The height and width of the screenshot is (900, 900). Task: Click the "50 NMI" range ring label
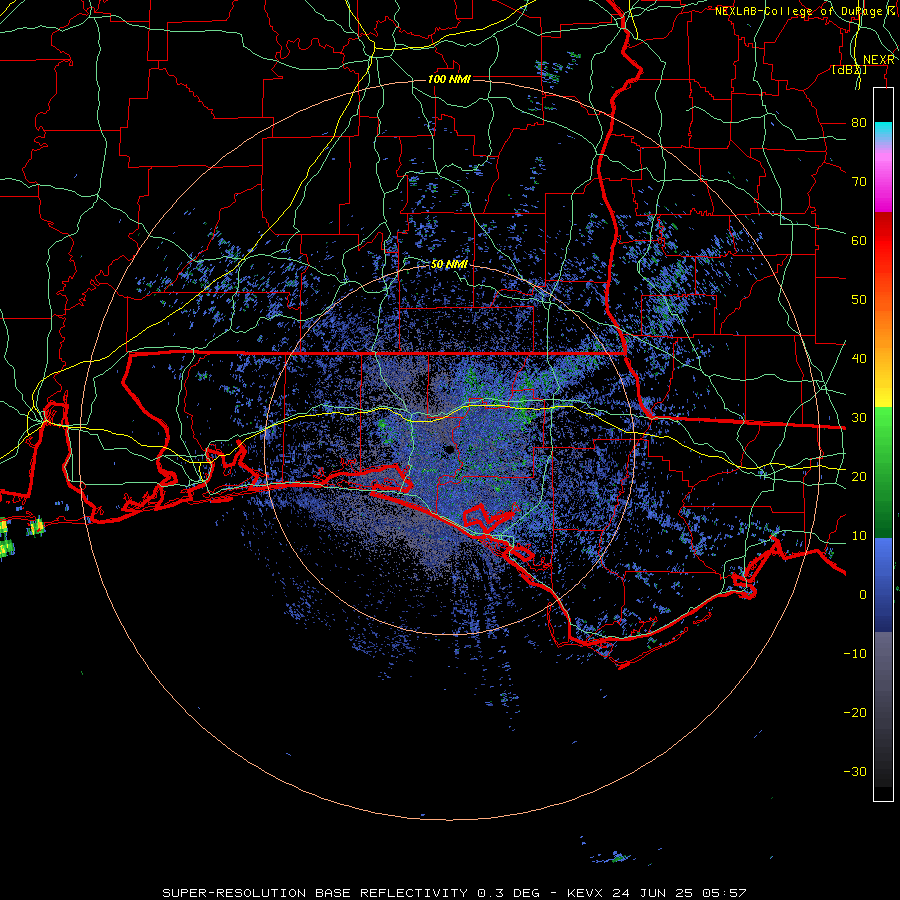[449, 265]
